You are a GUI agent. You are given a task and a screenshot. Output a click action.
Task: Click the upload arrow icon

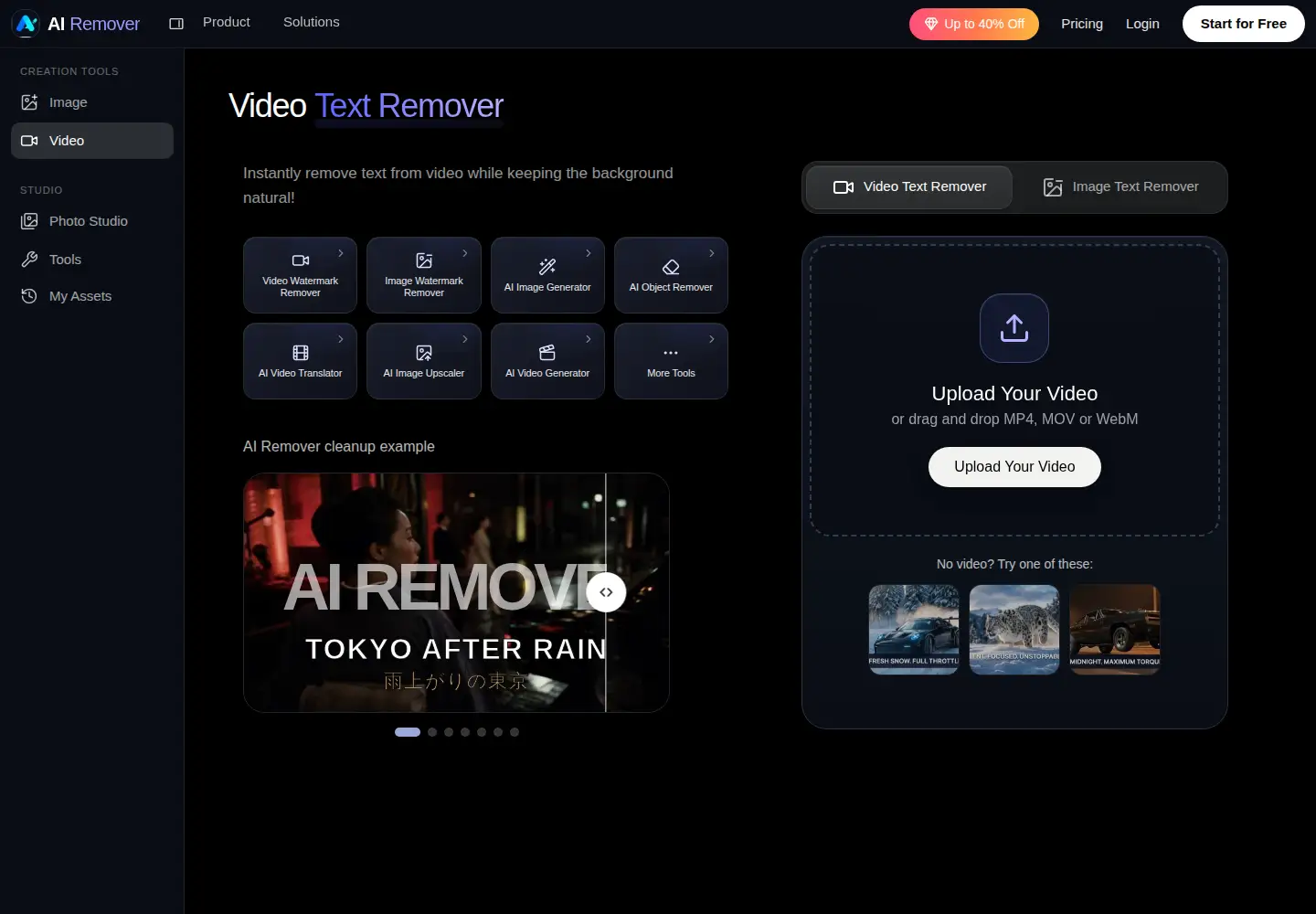(x=1014, y=328)
